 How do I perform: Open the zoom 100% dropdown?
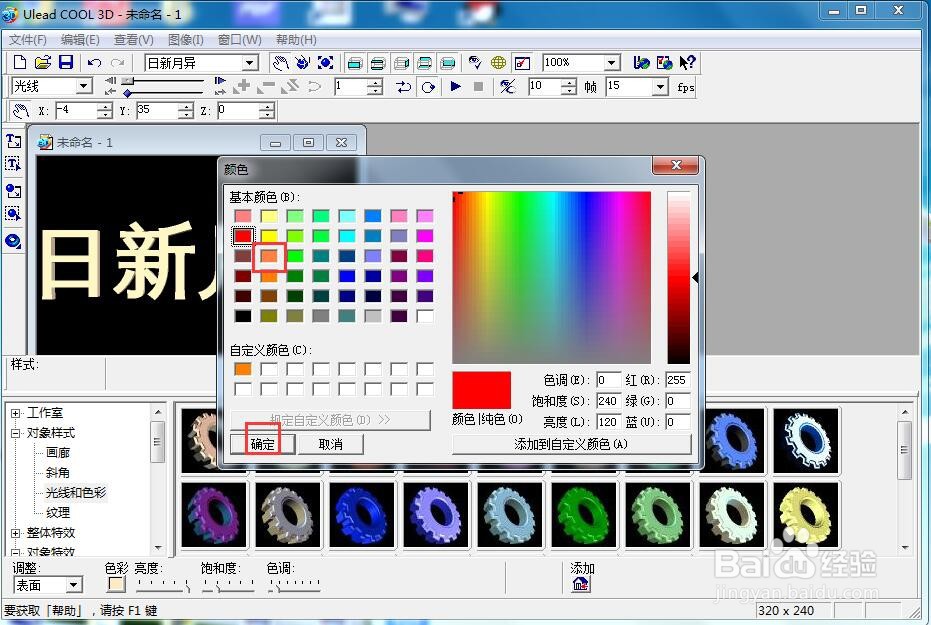(x=612, y=62)
